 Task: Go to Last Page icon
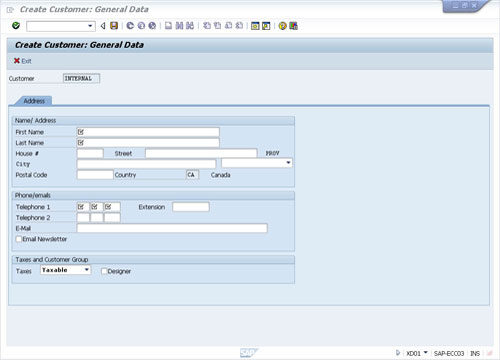pyautogui.click(x=239, y=26)
